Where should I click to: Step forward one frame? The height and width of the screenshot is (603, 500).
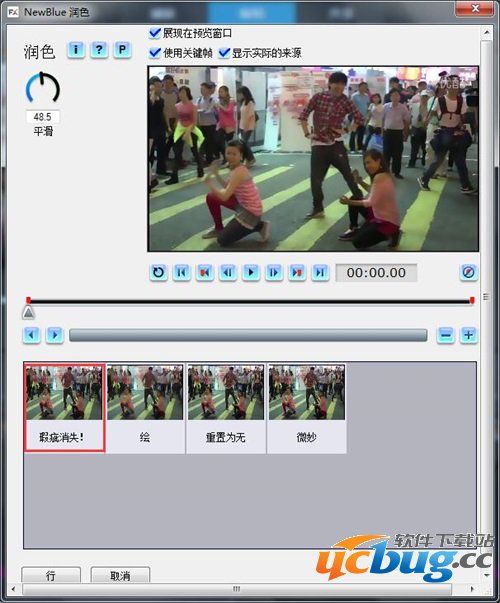click(274, 273)
